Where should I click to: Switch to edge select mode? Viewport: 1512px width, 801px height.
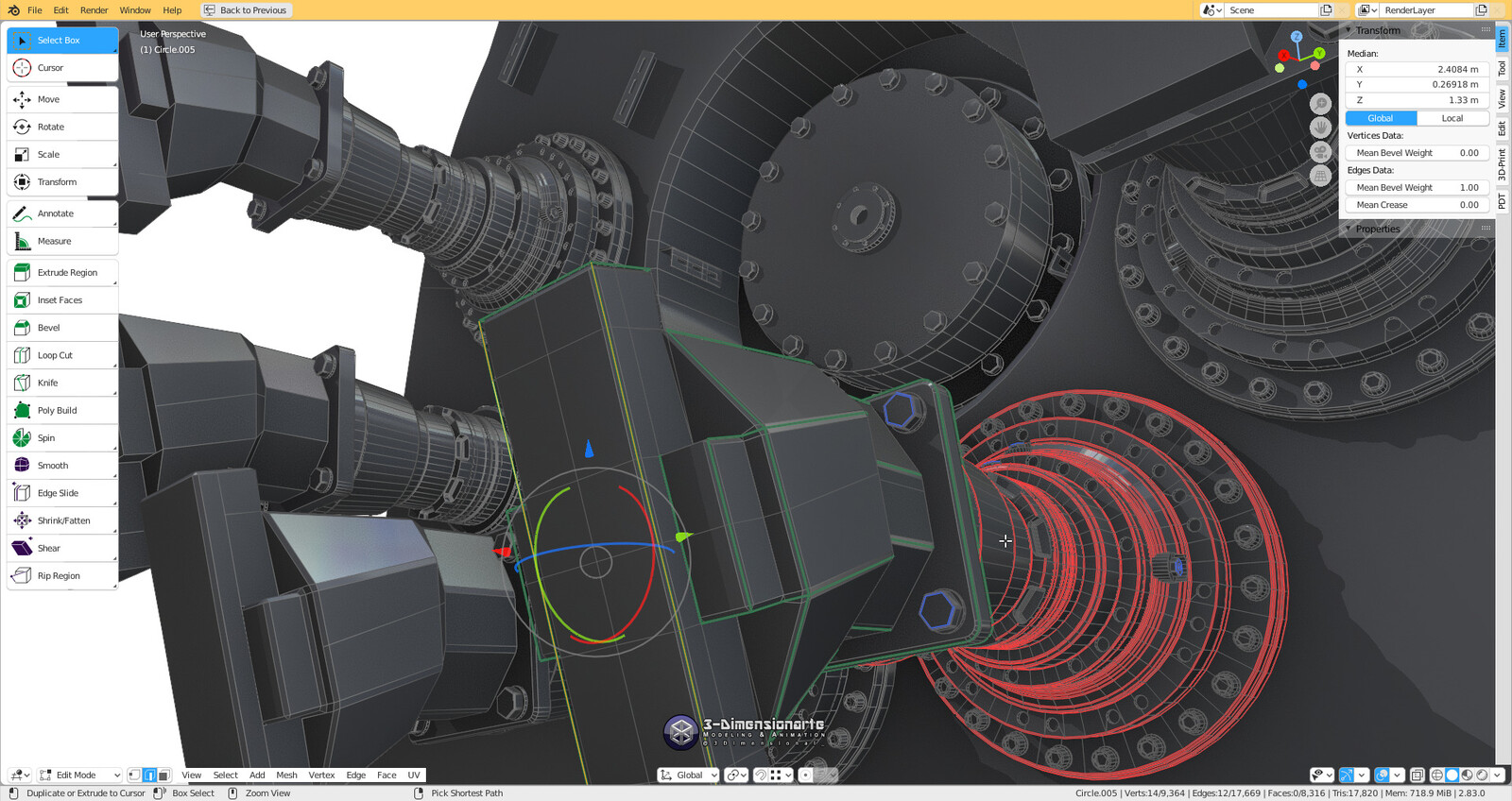point(149,775)
